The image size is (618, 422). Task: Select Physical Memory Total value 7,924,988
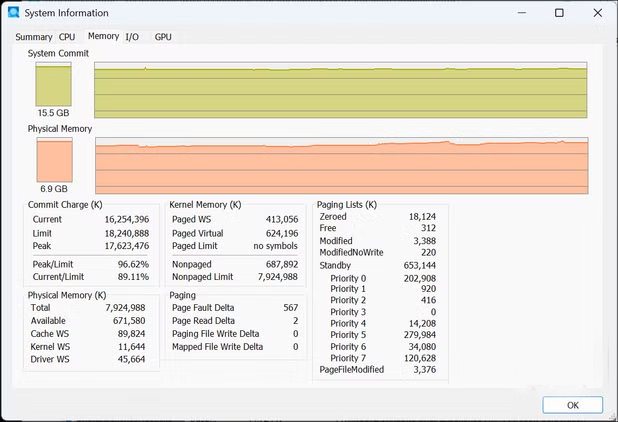tap(125, 308)
